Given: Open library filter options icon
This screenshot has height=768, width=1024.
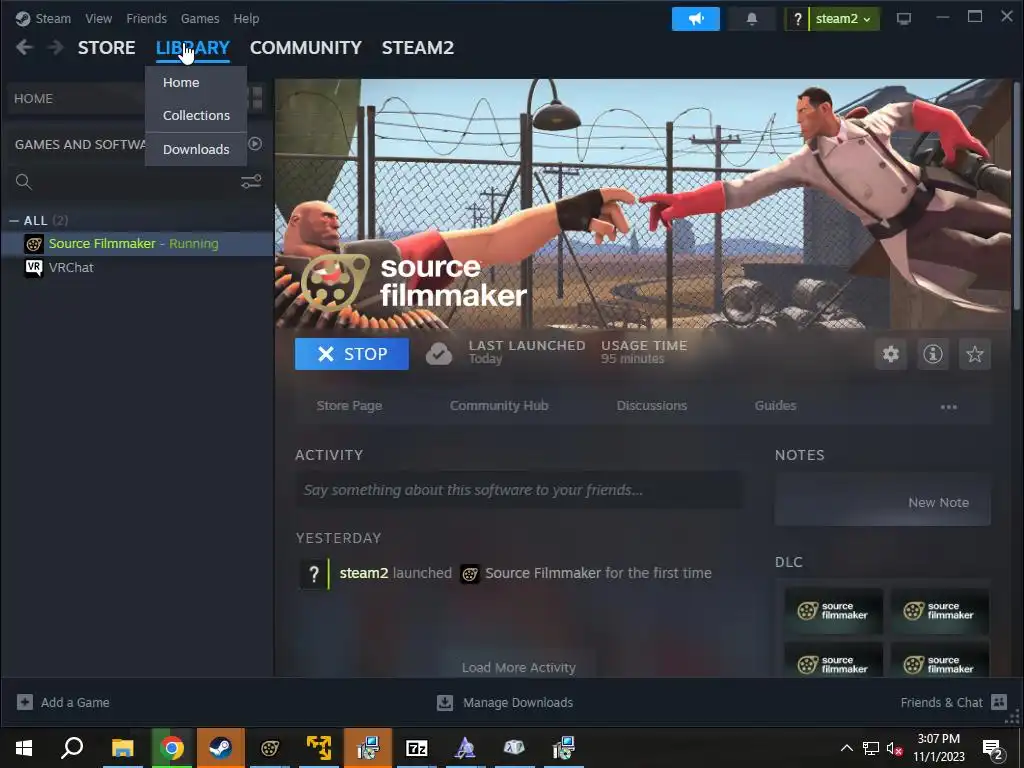Looking at the screenshot, I should (x=251, y=182).
